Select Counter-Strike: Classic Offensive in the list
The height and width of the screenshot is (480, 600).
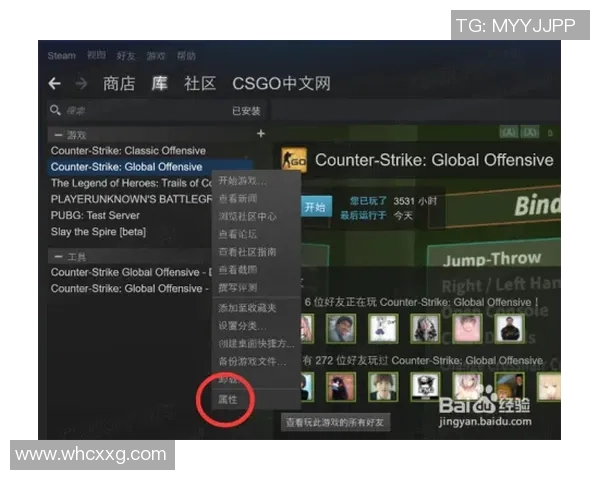click(128, 151)
